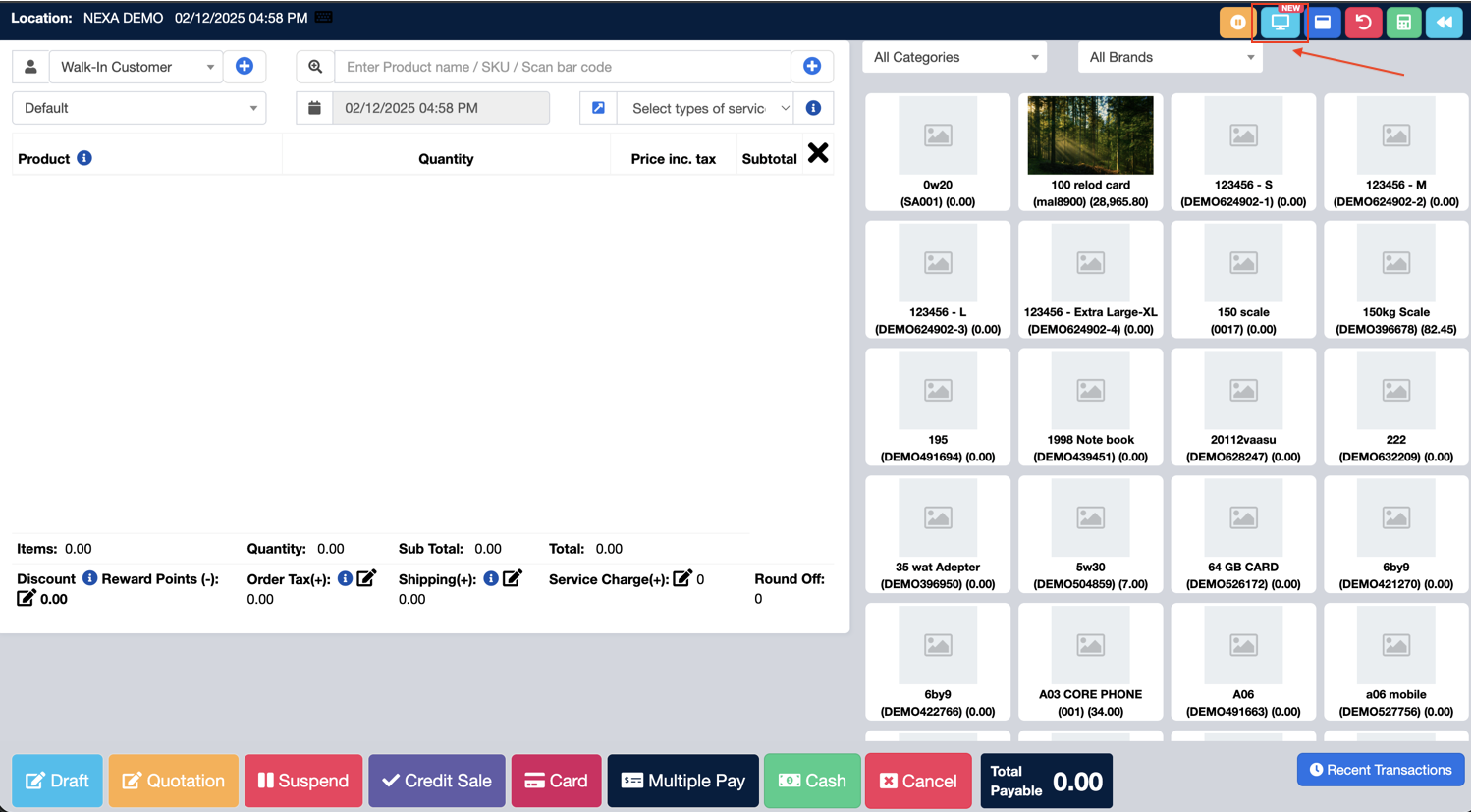Click the blue rewind back icon

1445,23
